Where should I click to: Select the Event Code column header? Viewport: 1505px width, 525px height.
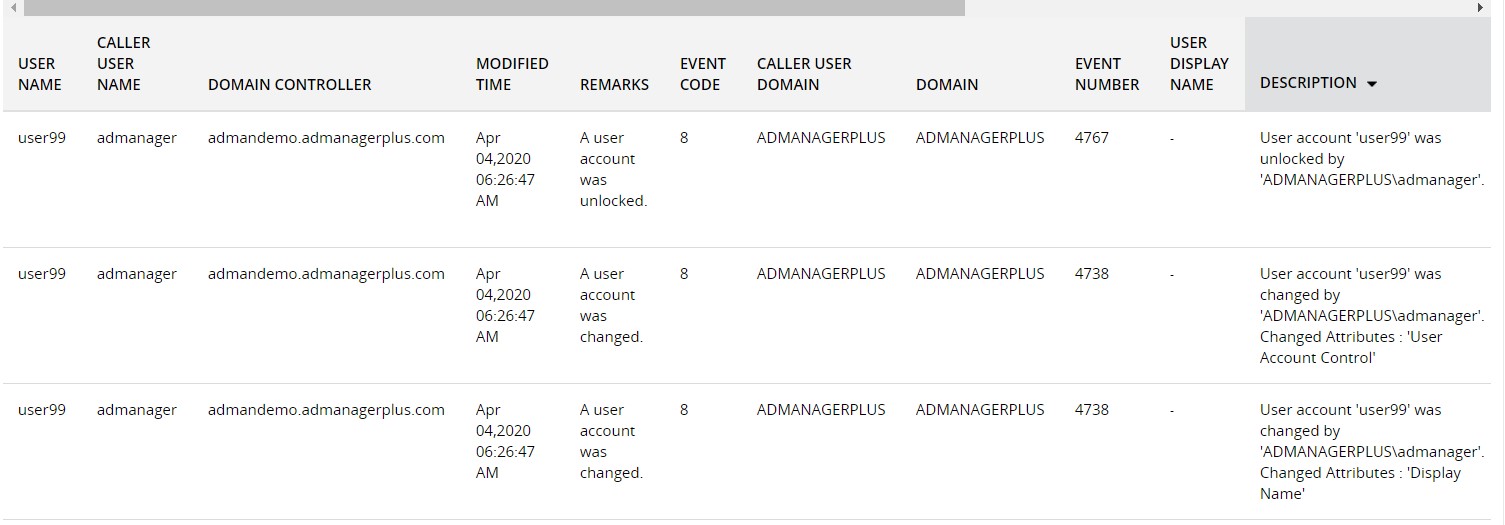(x=702, y=74)
